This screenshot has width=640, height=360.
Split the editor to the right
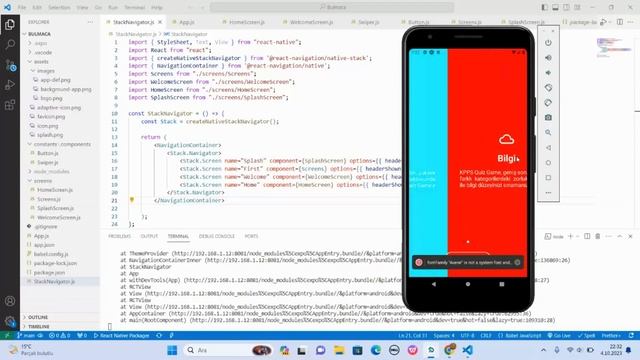tap(620, 22)
